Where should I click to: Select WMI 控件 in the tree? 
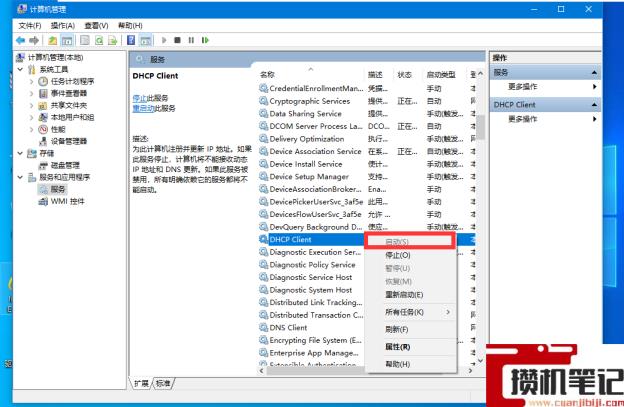[x=68, y=201]
